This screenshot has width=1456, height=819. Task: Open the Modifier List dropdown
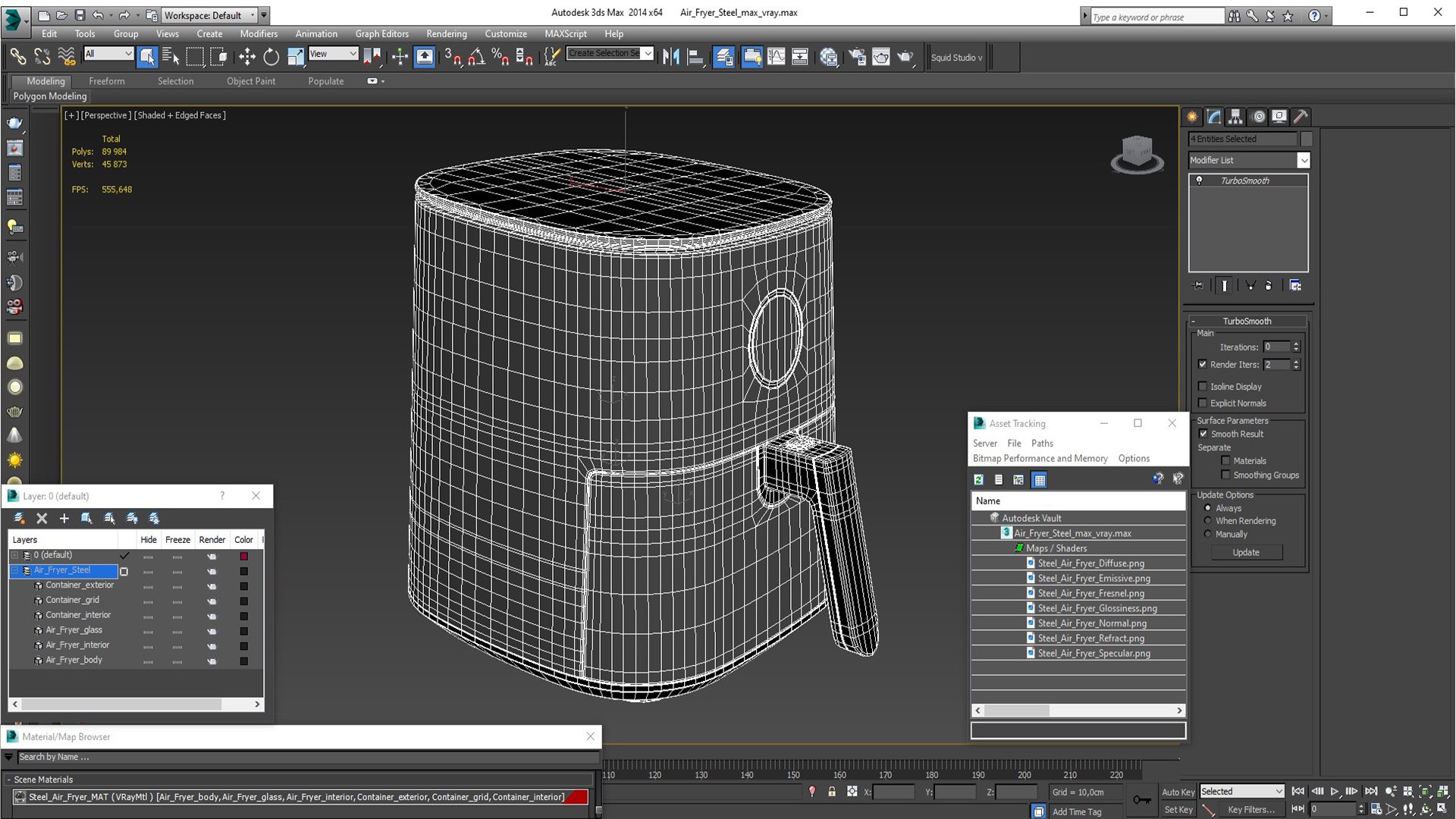tap(1248, 160)
